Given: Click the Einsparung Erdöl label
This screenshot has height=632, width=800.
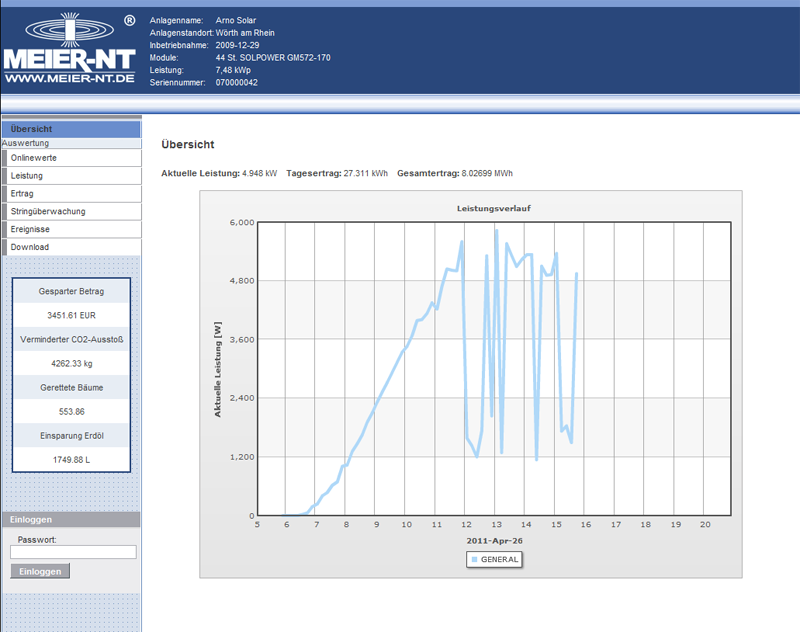Looking at the screenshot, I should pos(72,436).
